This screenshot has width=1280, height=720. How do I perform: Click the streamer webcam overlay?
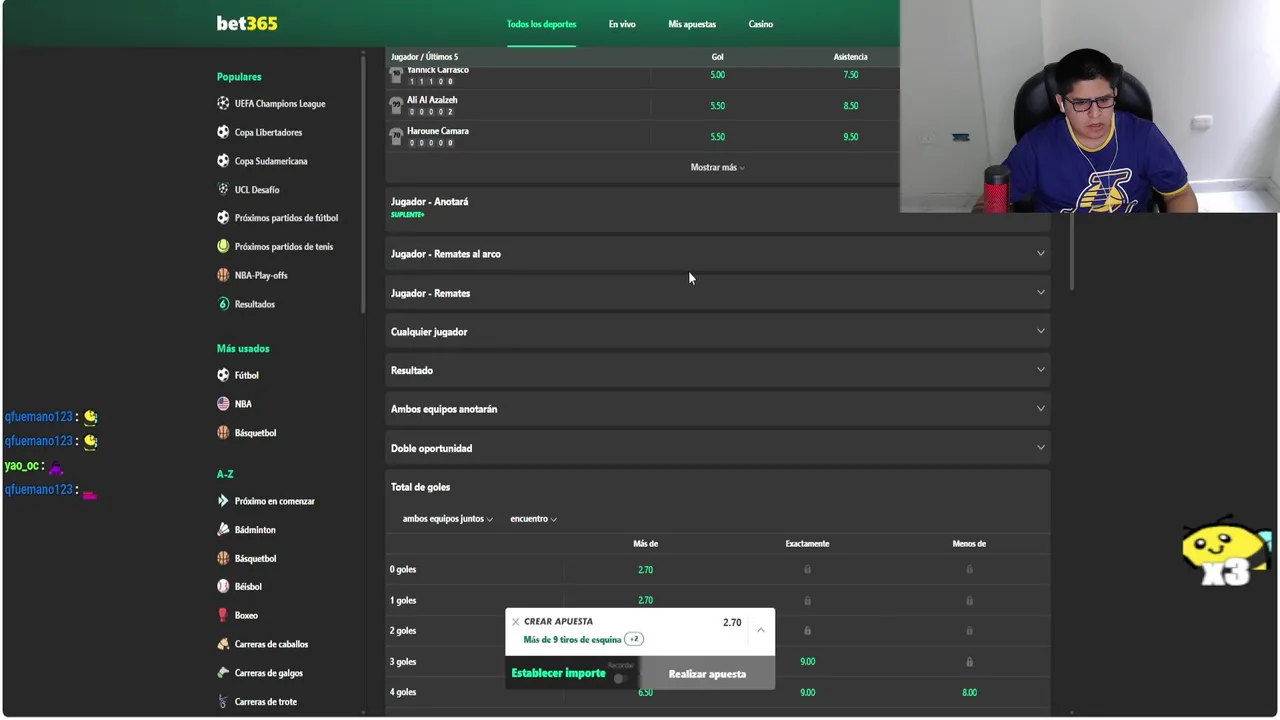pos(1089,106)
